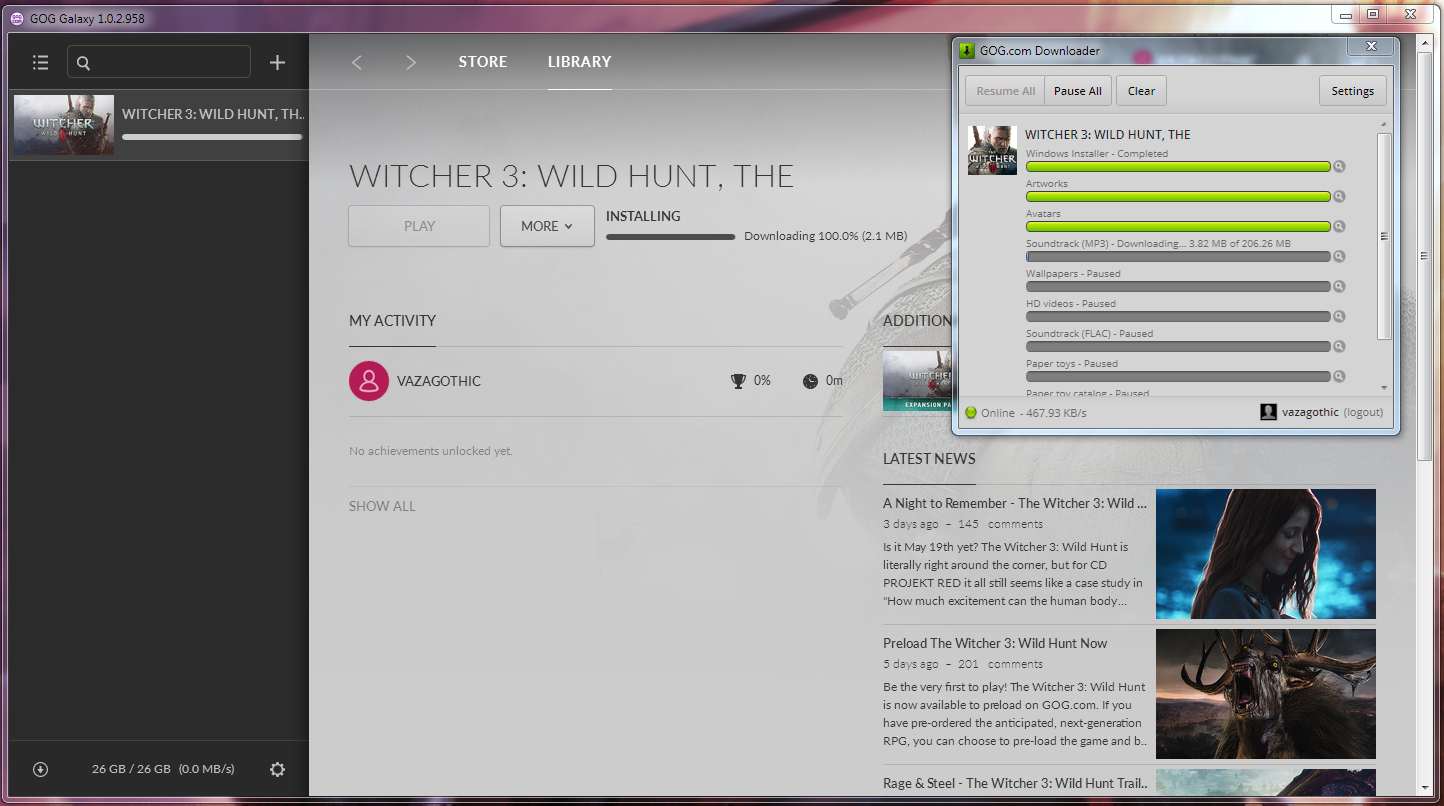
Task: Click the woman news thumbnail image
Action: [x=1266, y=554]
